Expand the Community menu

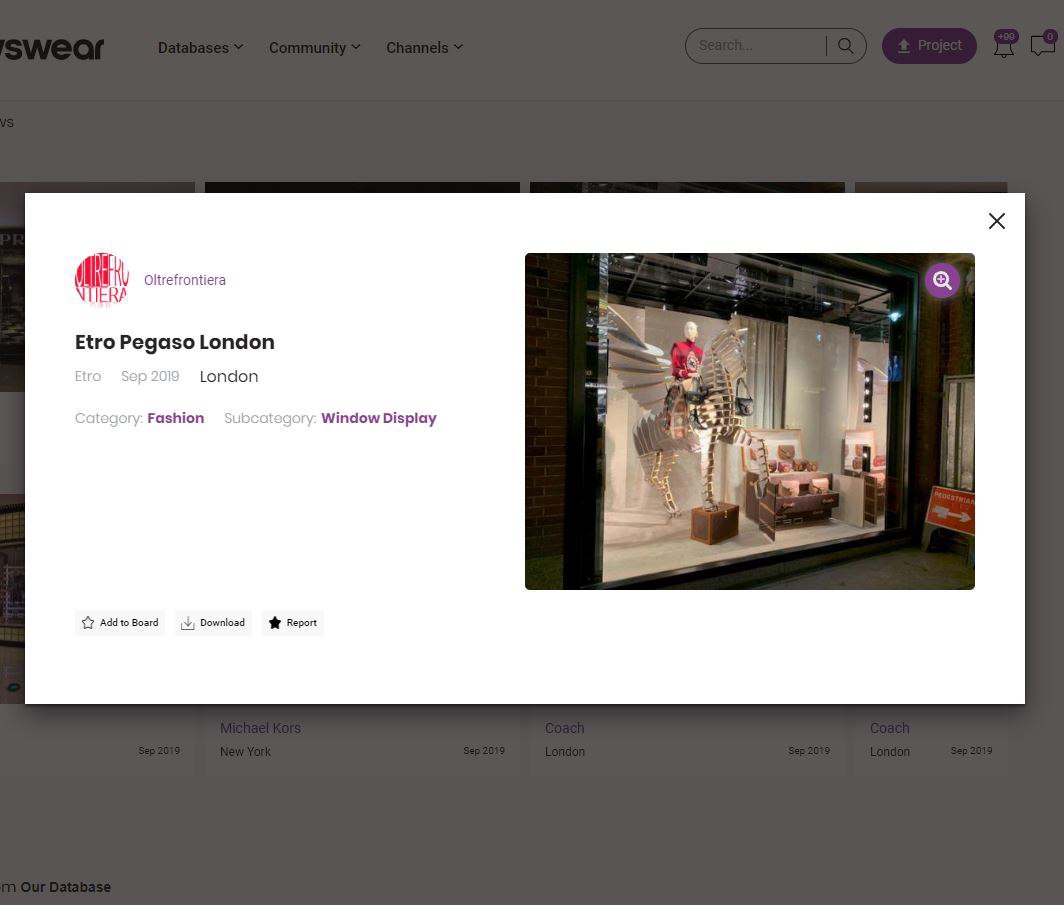[x=315, y=47]
